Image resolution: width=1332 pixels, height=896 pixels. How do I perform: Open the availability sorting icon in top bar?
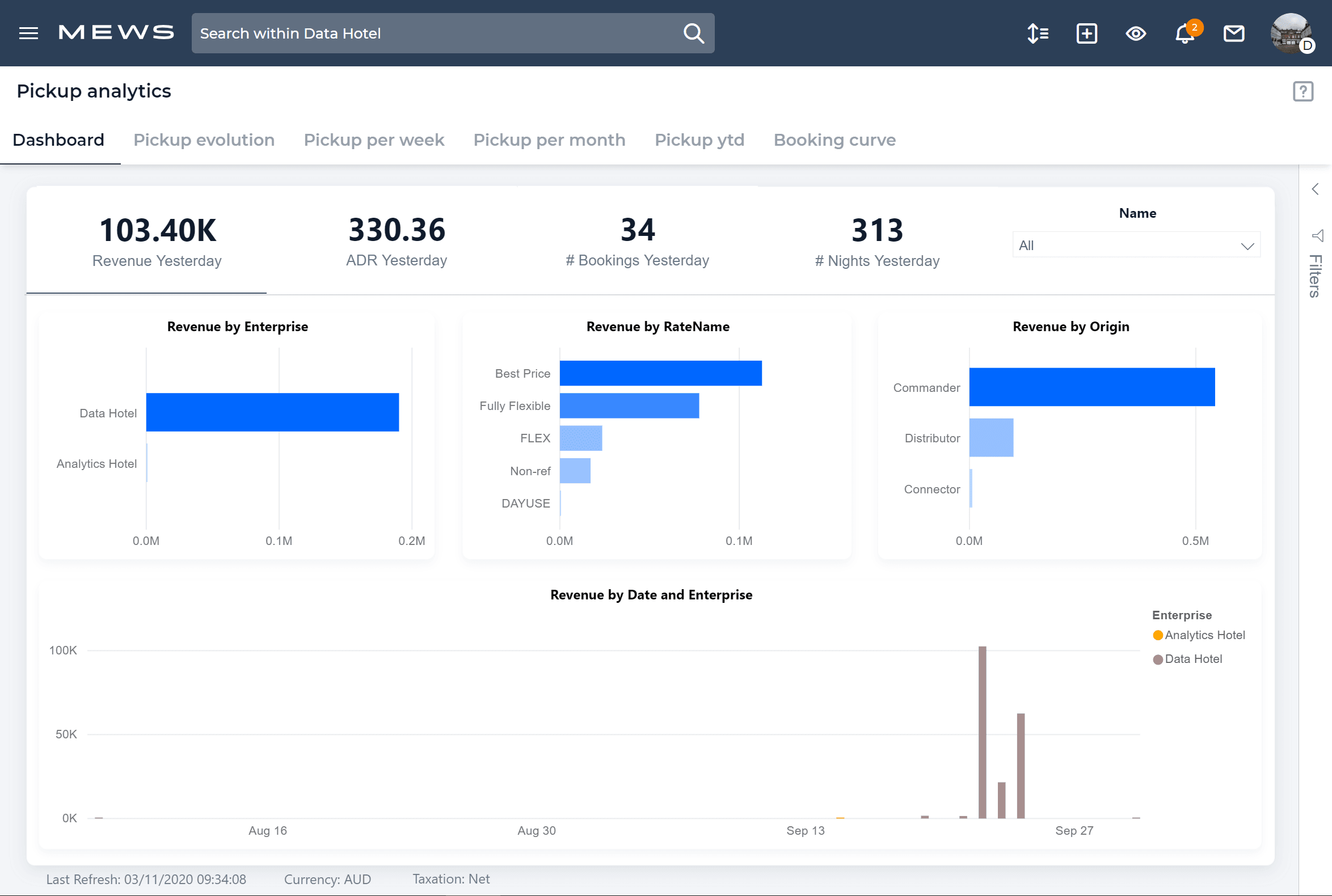1037,33
